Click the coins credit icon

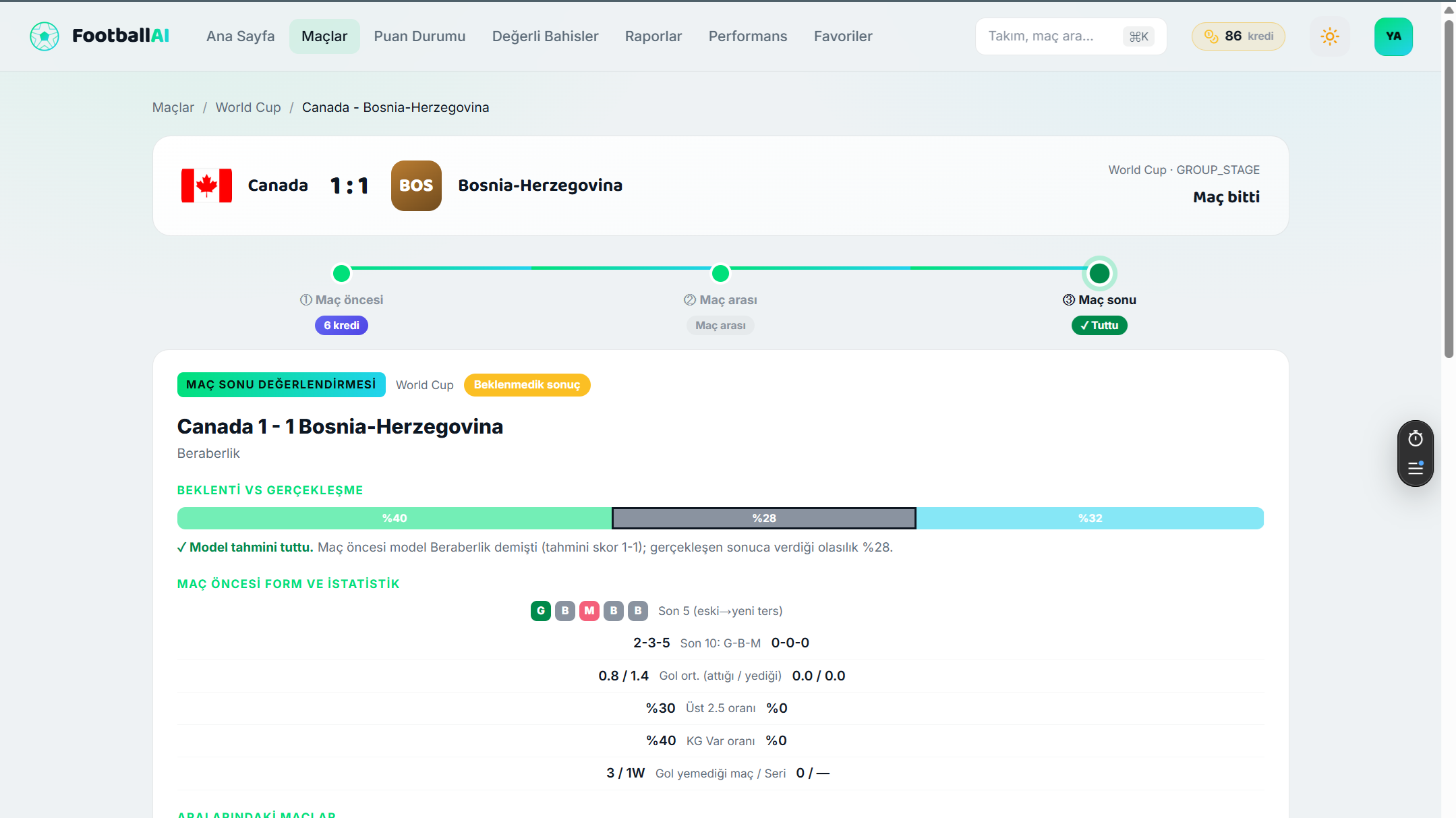point(1211,36)
